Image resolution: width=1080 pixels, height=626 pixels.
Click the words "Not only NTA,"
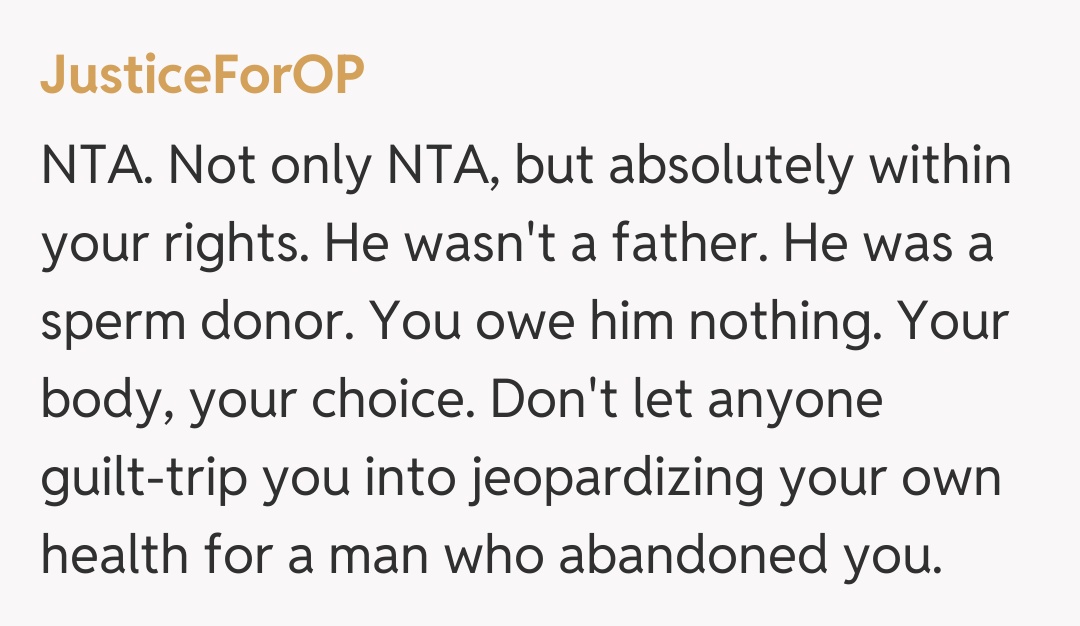(x=340, y=166)
